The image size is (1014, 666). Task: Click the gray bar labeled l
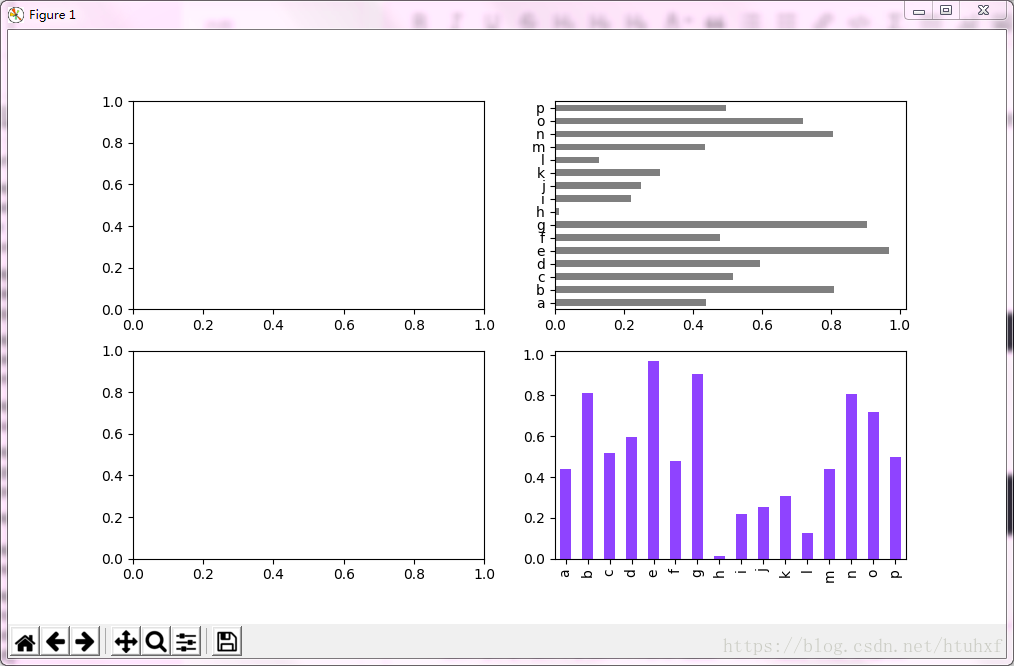tap(577, 160)
